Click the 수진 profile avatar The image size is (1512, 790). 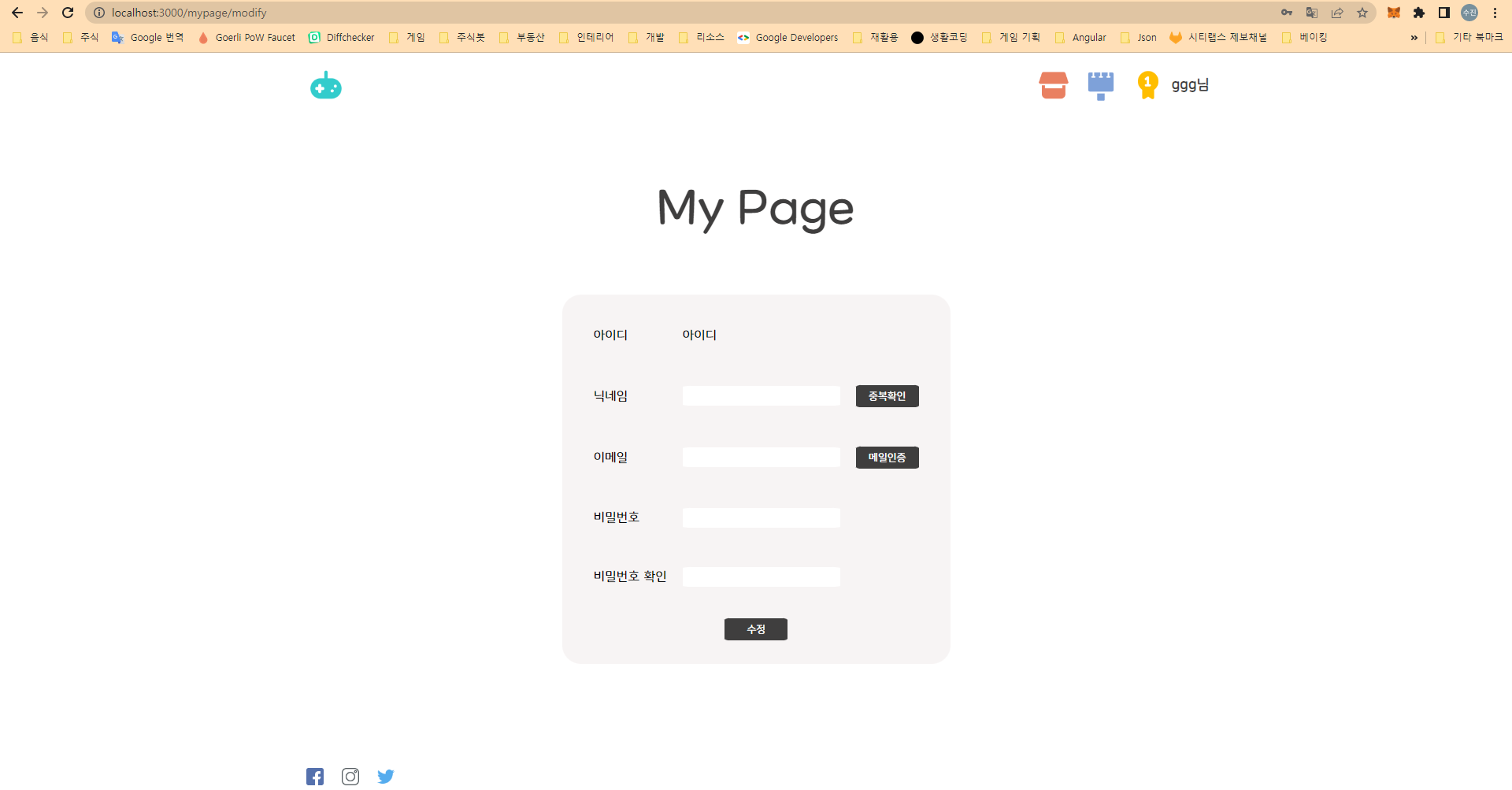[x=1471, y=13]
